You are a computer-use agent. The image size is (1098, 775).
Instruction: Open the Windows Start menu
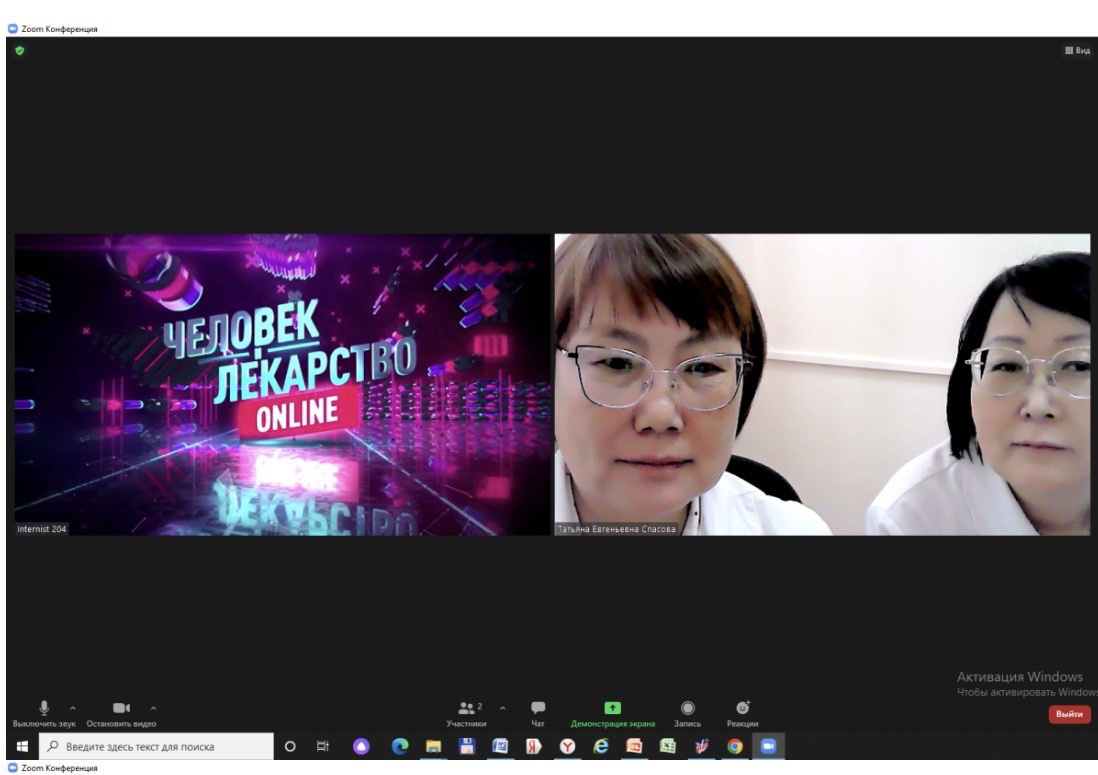point(21,746)
